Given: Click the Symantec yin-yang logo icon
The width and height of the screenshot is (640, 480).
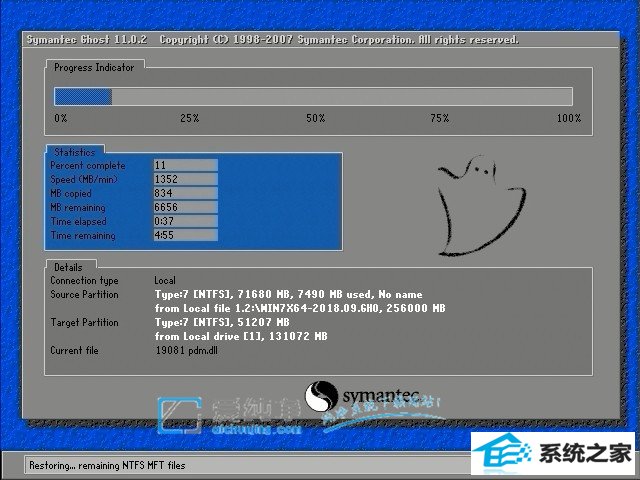Looking at the screenshot, I should pyautogui.click(x=321, y=396).
